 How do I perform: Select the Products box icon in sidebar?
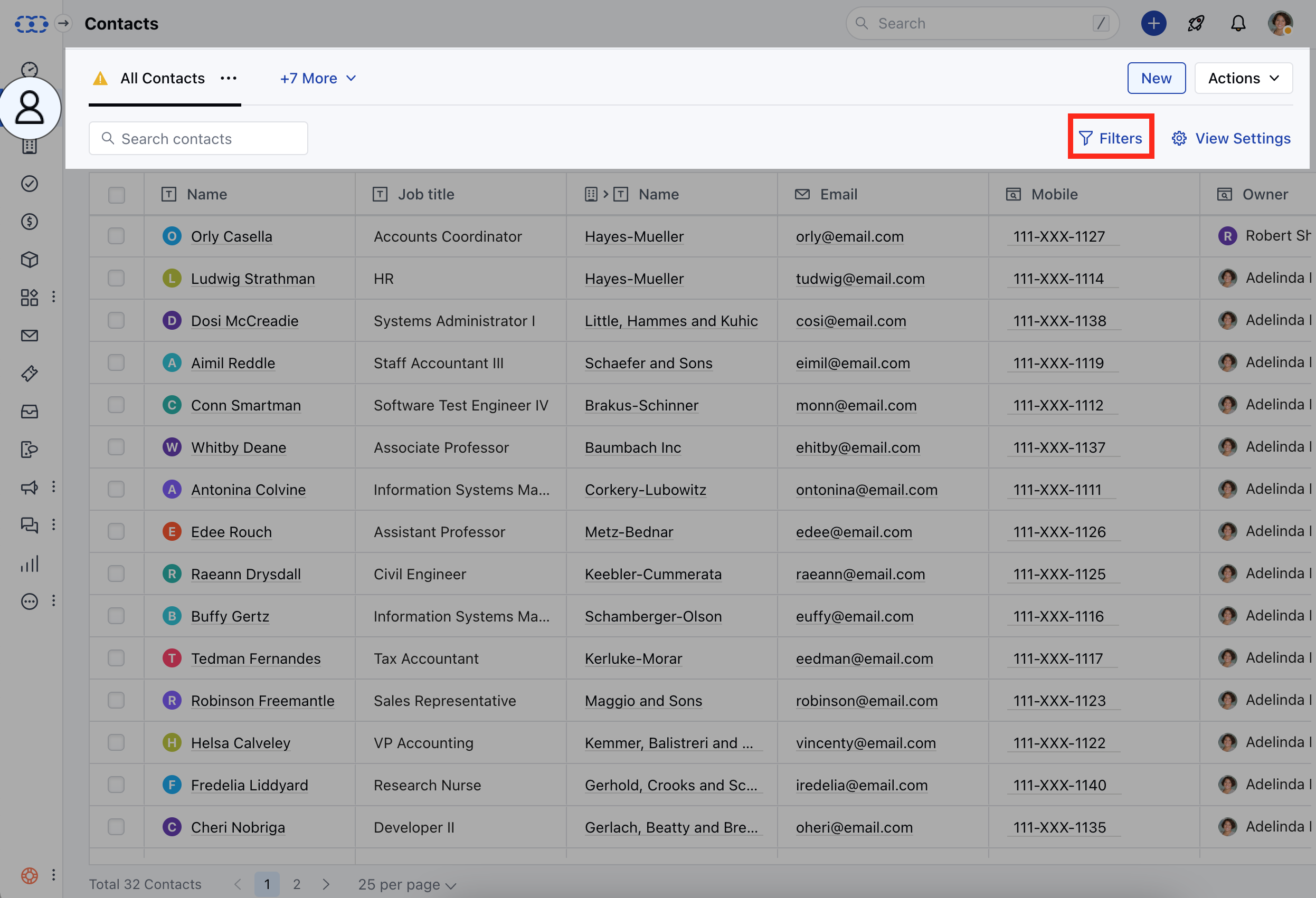click(30, 260)
